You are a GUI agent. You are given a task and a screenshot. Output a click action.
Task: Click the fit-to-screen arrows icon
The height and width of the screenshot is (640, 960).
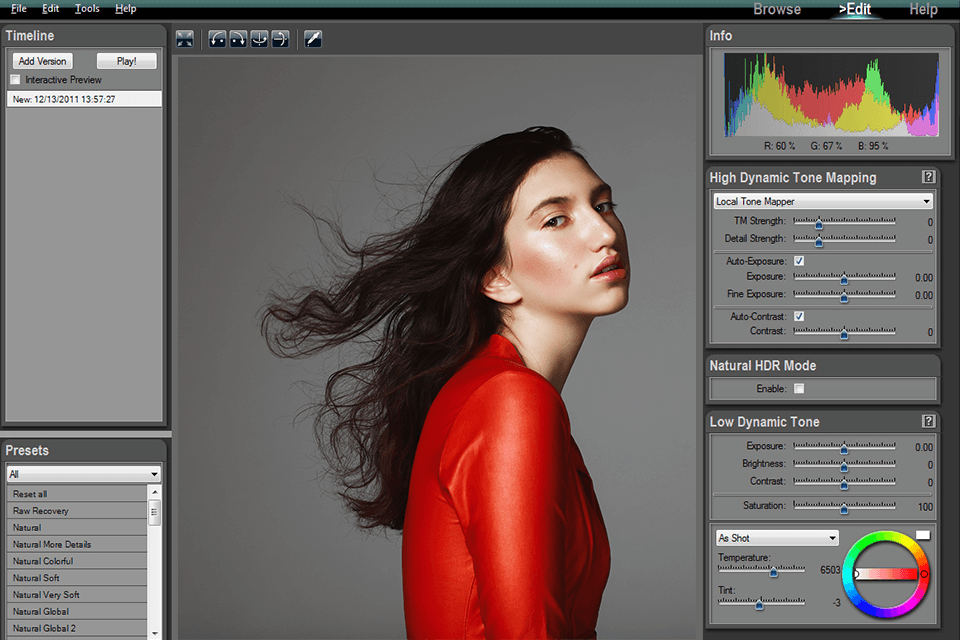coord(185,39)
